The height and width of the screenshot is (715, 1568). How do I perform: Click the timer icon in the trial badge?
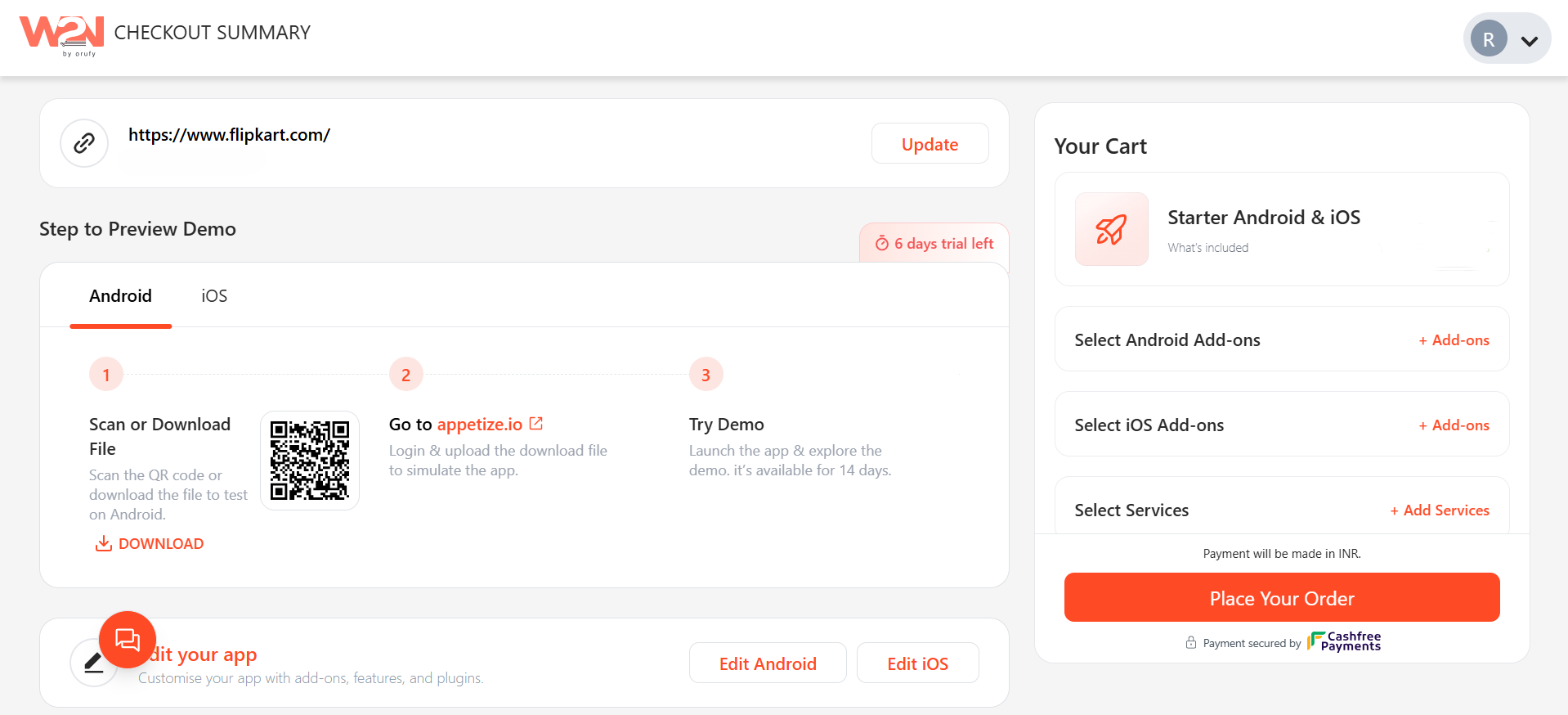click(882, 243)
